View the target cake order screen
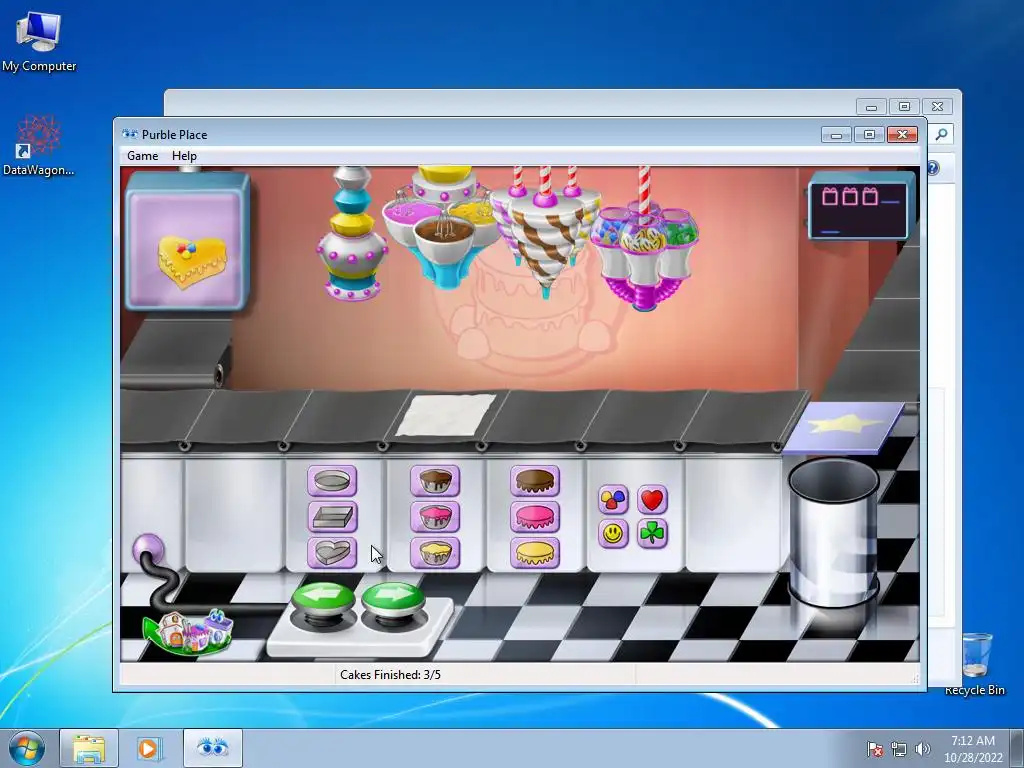Screen dimensions: 1024x768 pyautogui.click(x=187, y=241)
